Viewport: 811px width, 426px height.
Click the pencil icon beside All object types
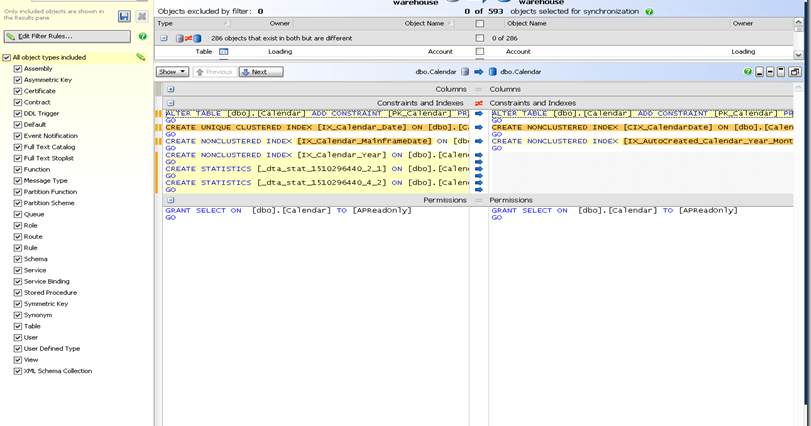[x=141, y=58]
